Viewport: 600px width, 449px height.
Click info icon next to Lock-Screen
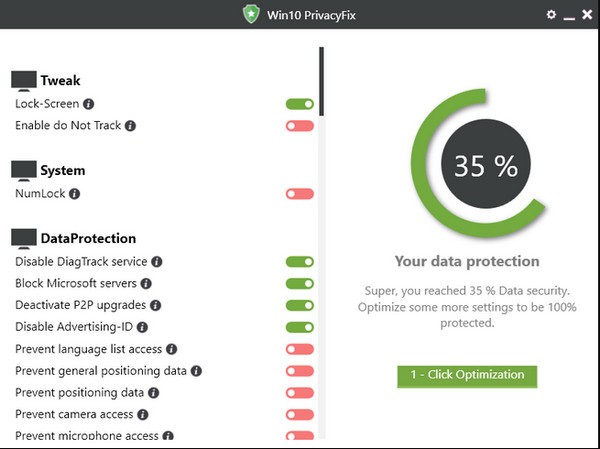(x=89, y=104)
